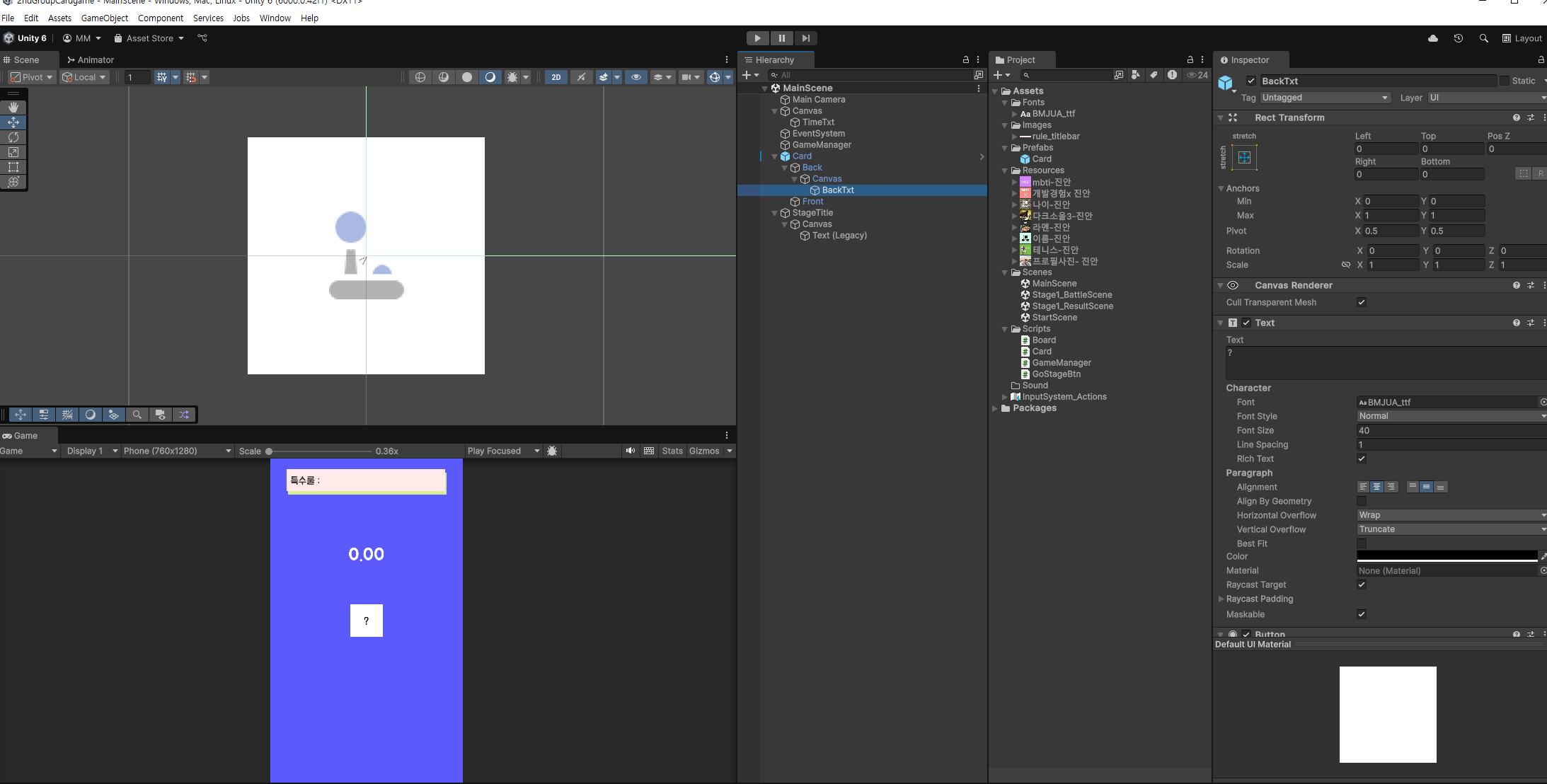1547x784 pixels.
Task: Switch to the Animator tab
Action: click(x=91, y=60)
